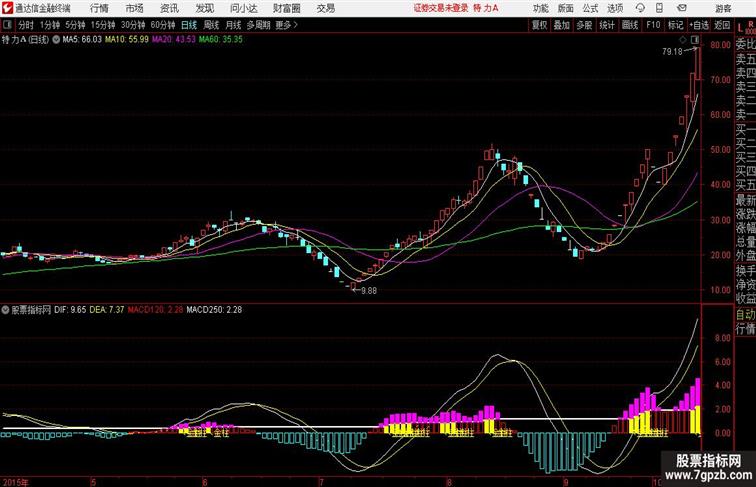
Task: Open the 功能 menu
Action: (x=540, y=8)
